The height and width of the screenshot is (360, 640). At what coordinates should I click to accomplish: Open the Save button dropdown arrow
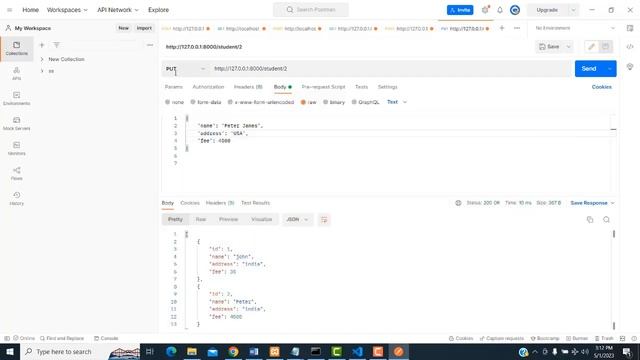coord(568,47)
